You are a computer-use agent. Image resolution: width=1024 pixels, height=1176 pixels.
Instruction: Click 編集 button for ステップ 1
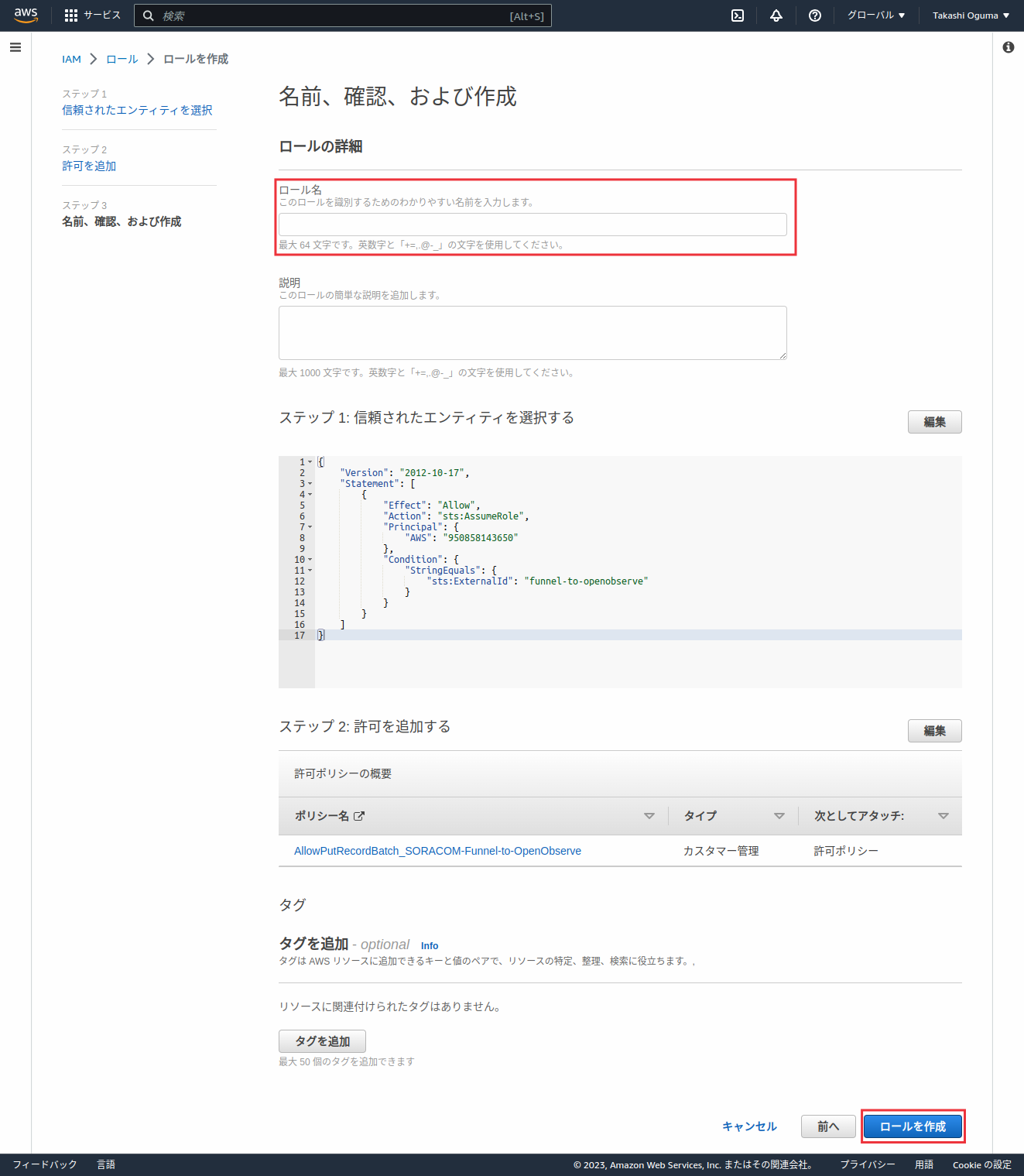tap(934, 422)
